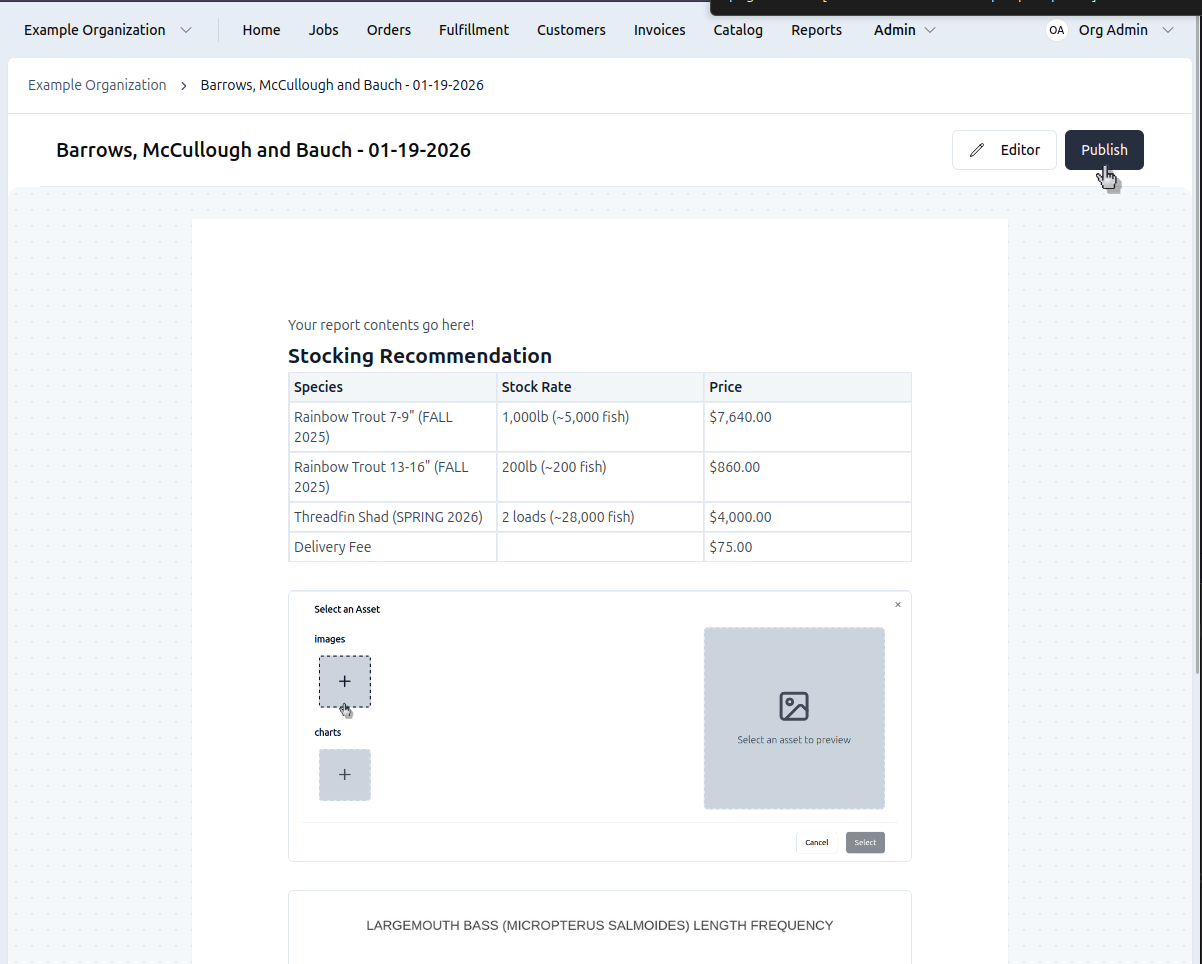Click the pencil icon beside Editor
This screenshot has height=964, width=1202.
977,150
